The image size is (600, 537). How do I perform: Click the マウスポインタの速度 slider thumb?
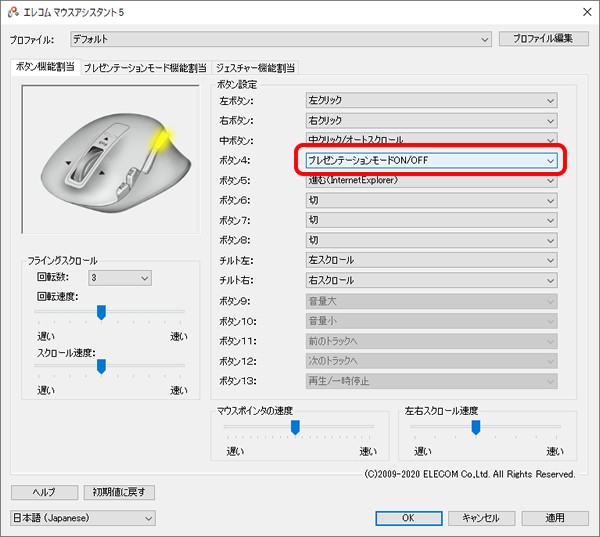[x=295, y=428]
